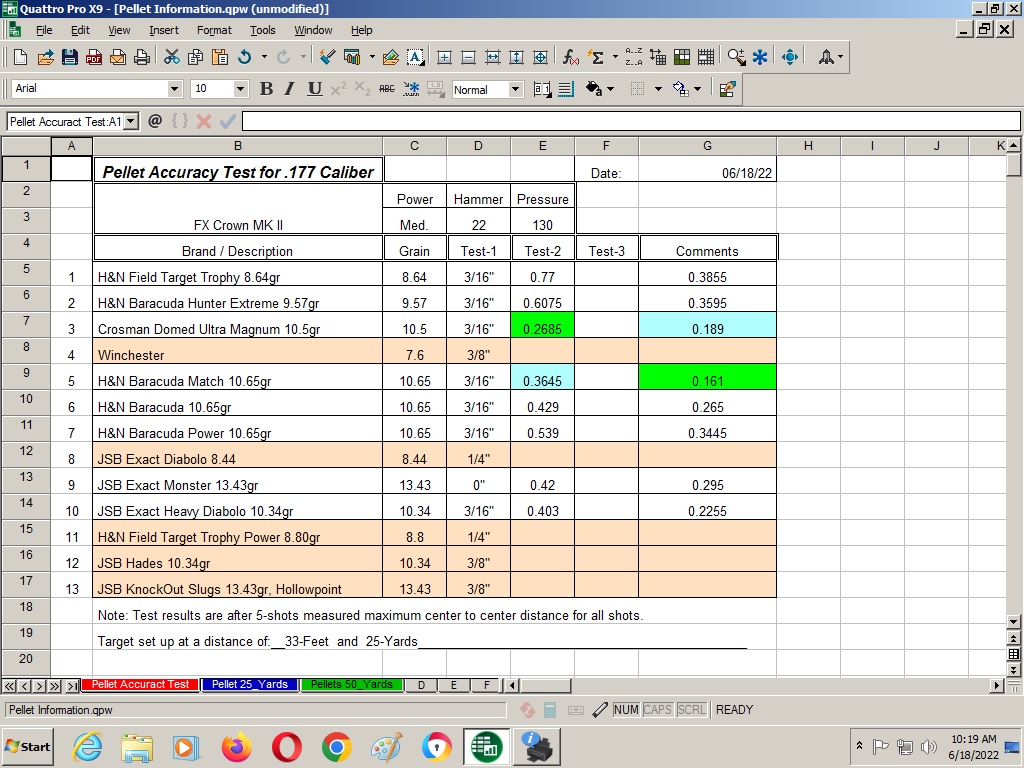Click the strikethrough ABC icon

(387, 89)
